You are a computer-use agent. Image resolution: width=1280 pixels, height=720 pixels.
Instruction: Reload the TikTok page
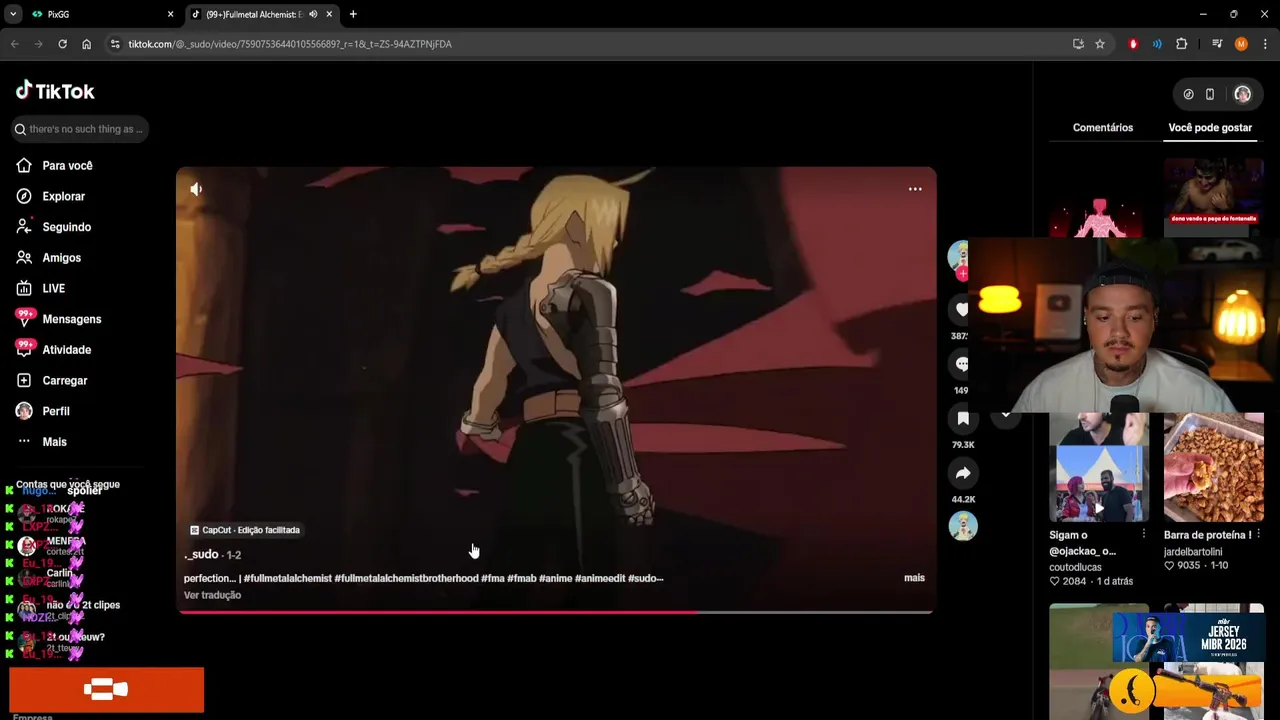tap(62, 44)
